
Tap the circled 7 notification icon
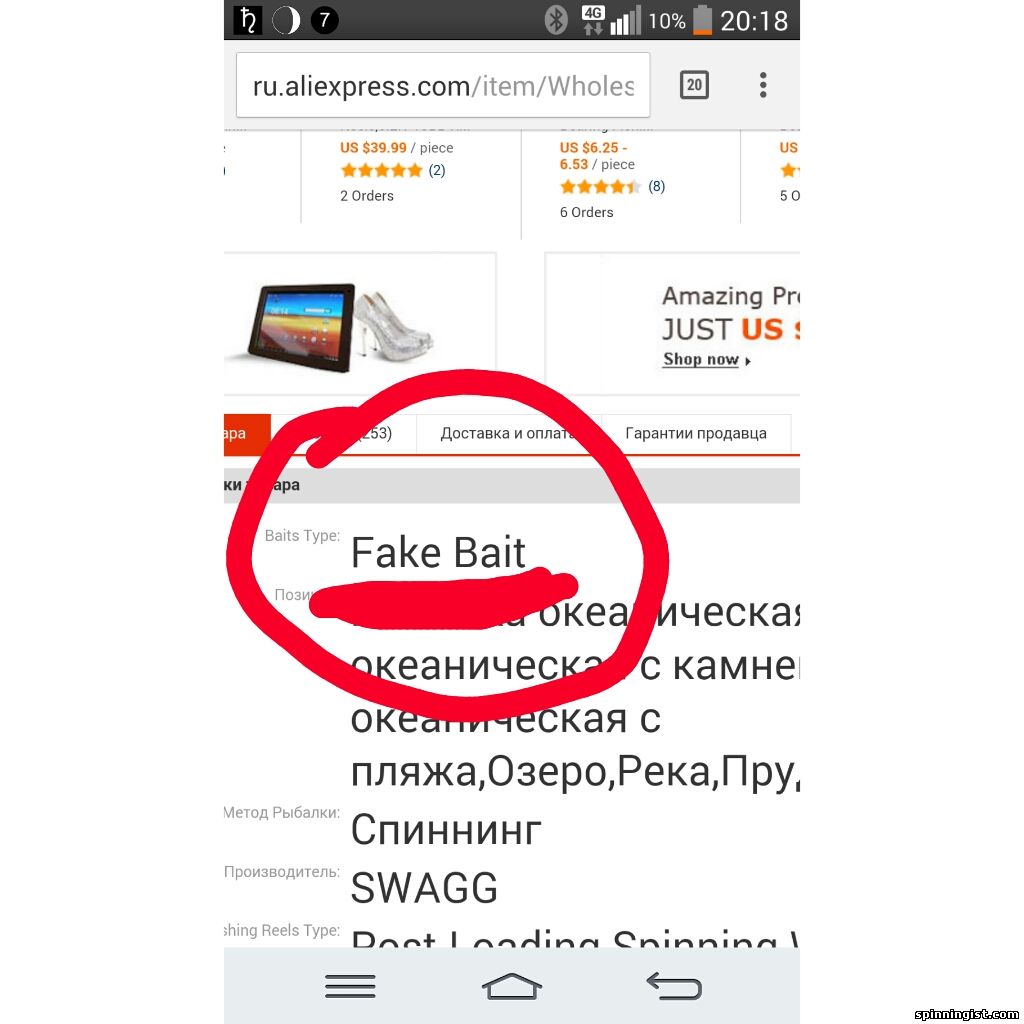pos(325,20)
